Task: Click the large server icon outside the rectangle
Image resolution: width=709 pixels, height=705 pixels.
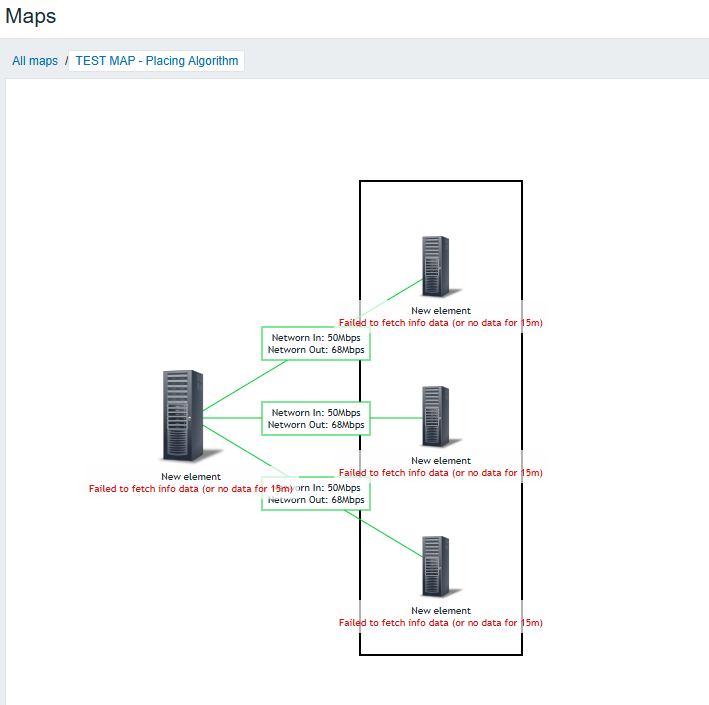Action: 183,415
